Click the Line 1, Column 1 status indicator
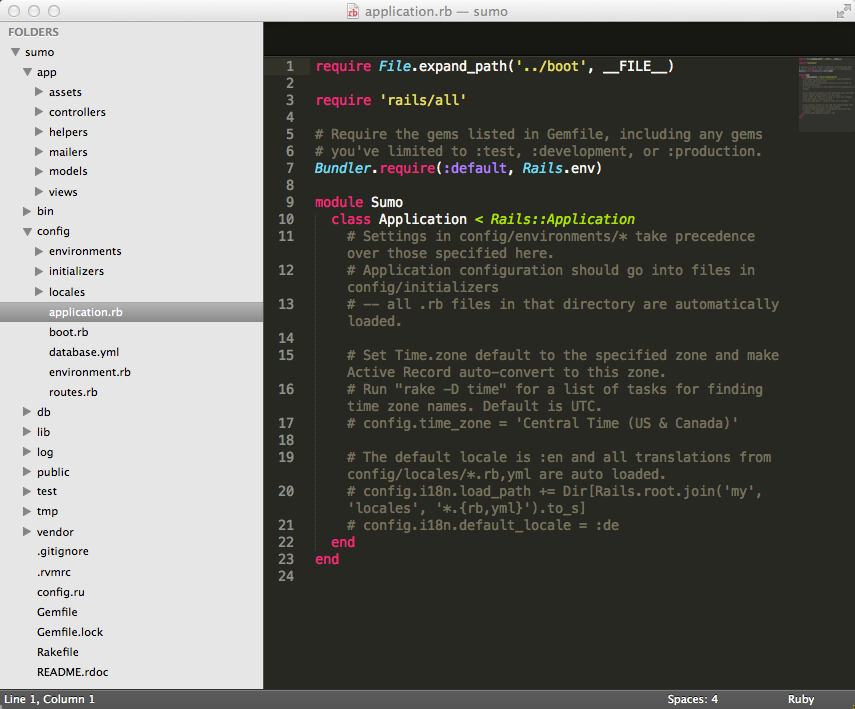Screen dimensions: 855x709 click(49, 698)
